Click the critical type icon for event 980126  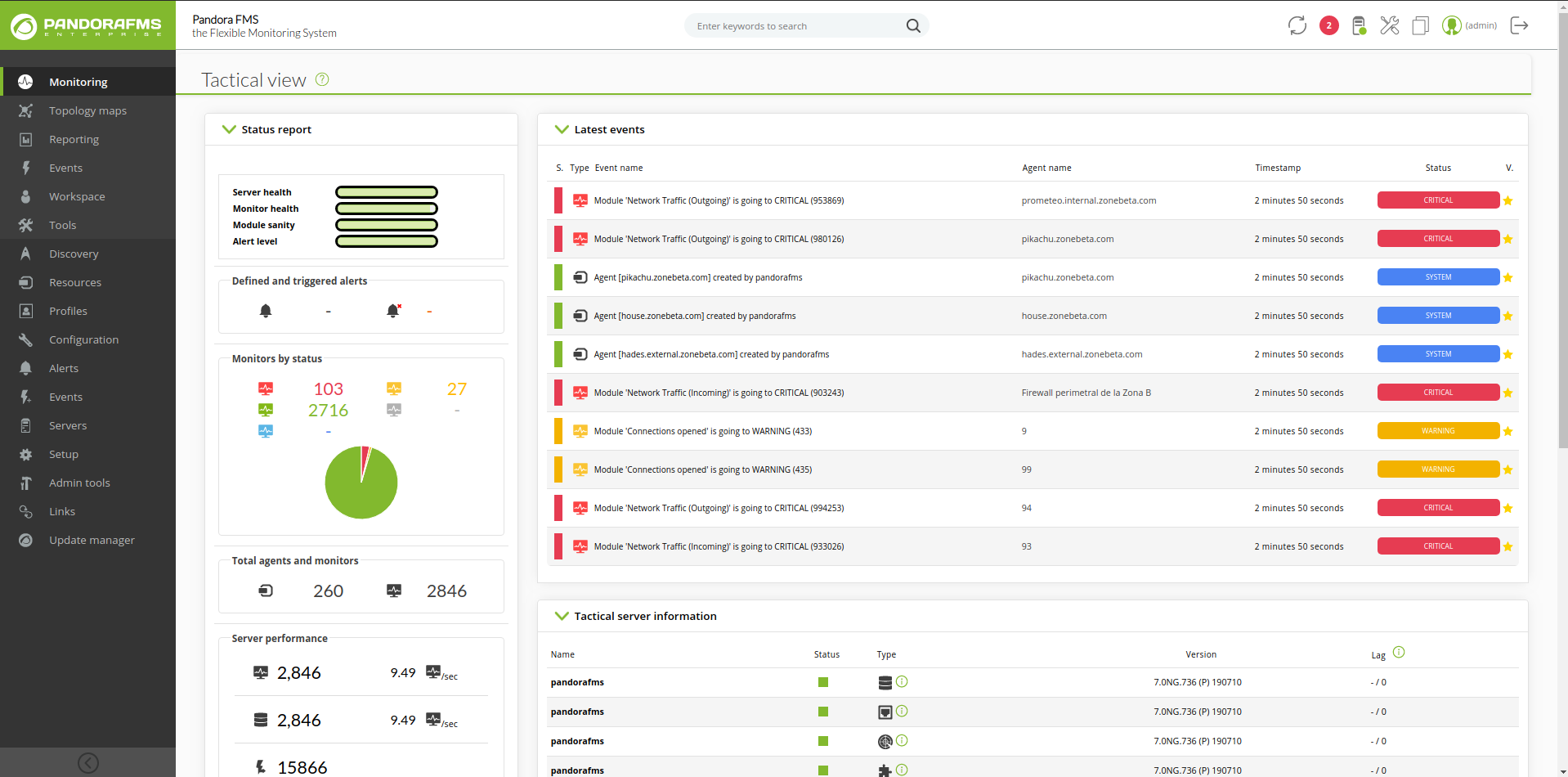[x=580, y=239]
